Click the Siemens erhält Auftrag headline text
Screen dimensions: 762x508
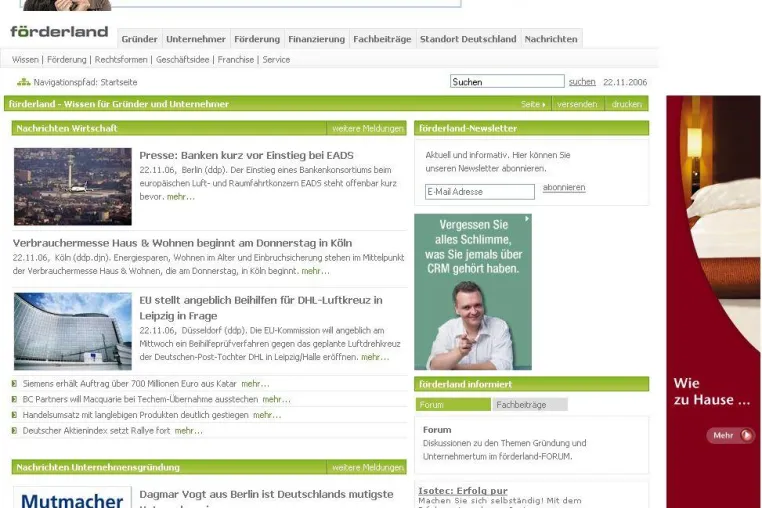point(129,384)
